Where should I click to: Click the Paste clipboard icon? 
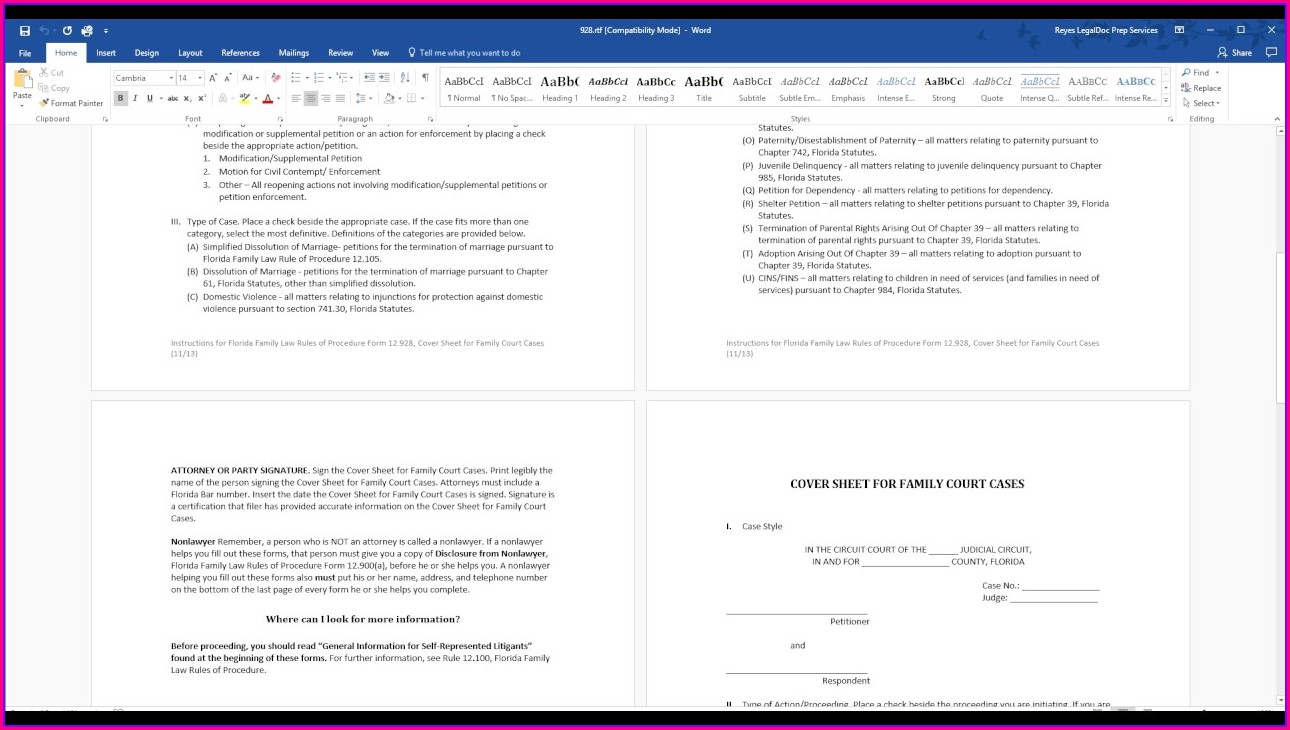point(22,78)
